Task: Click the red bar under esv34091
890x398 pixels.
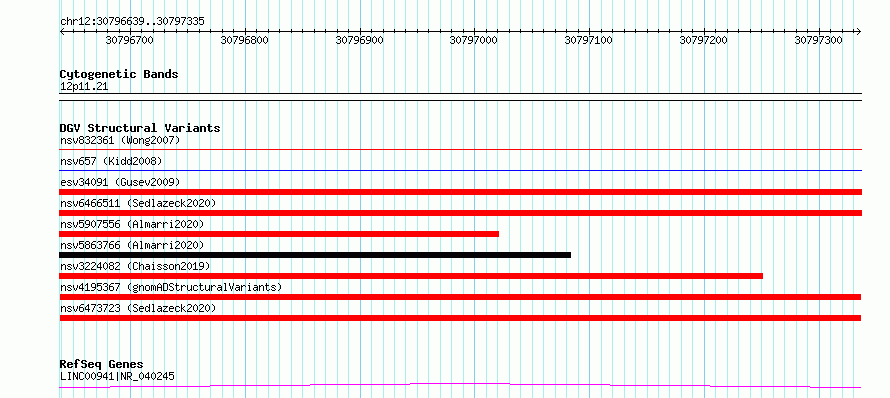Action: coord(460,192)
